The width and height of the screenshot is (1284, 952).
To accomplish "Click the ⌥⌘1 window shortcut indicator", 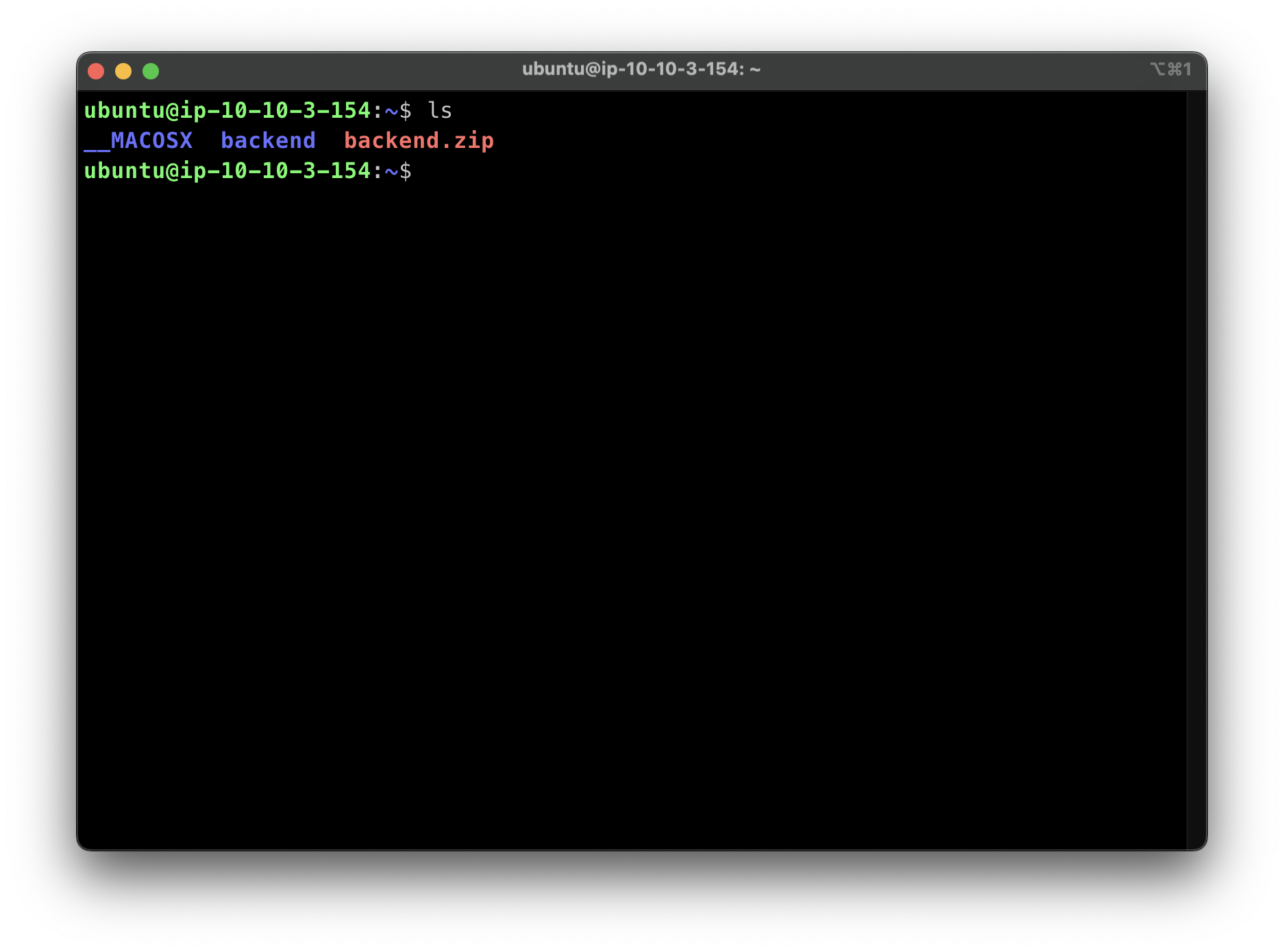I will 1169,68.
